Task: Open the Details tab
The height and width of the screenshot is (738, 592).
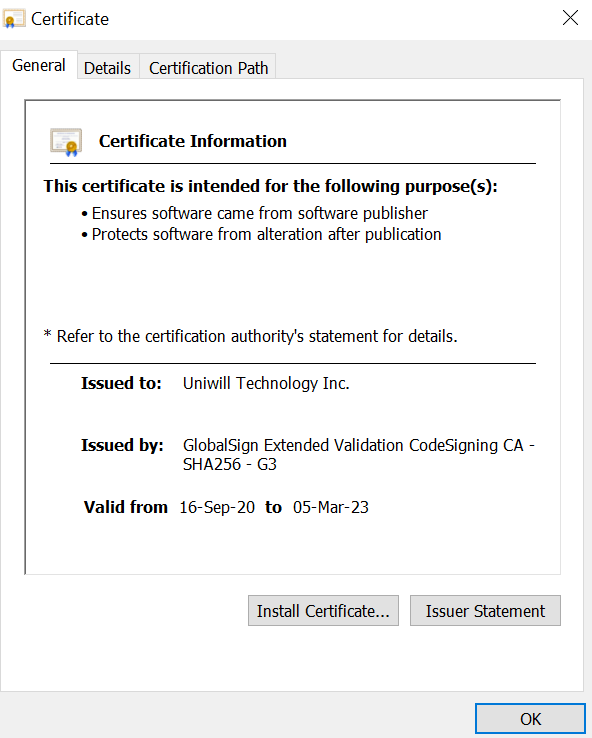Action: tap(108, 68)
